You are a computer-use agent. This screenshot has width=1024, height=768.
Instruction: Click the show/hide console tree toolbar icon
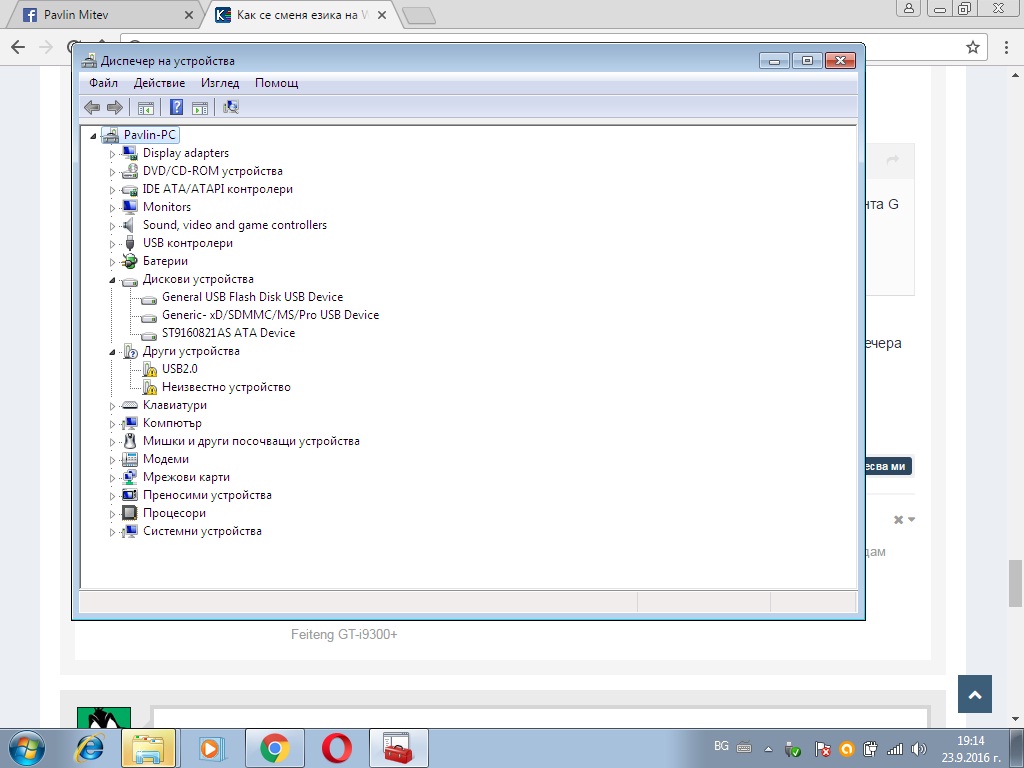[x=146, y=108]
